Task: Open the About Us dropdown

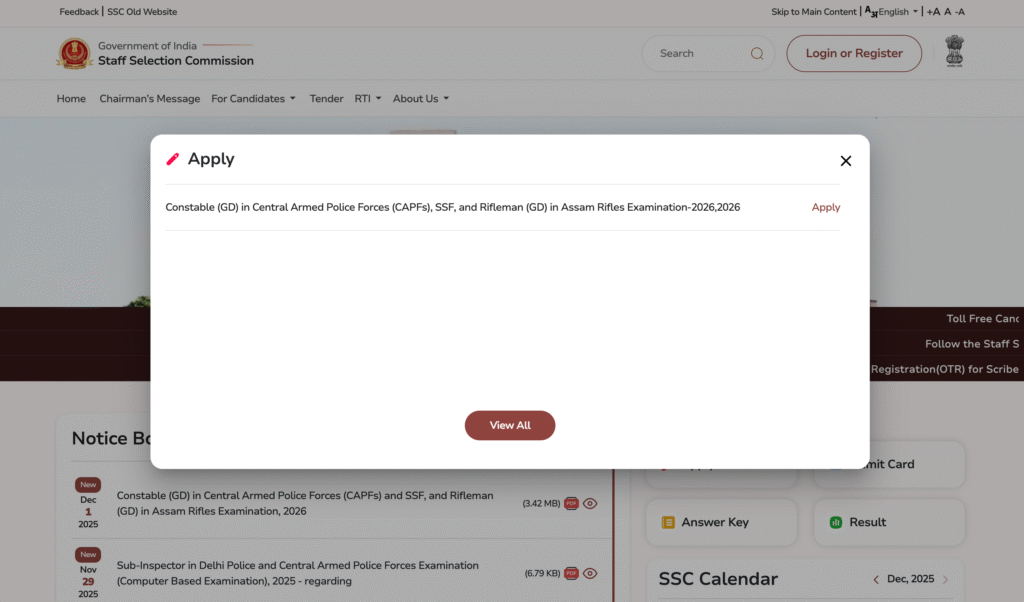Action: [420, 98]
